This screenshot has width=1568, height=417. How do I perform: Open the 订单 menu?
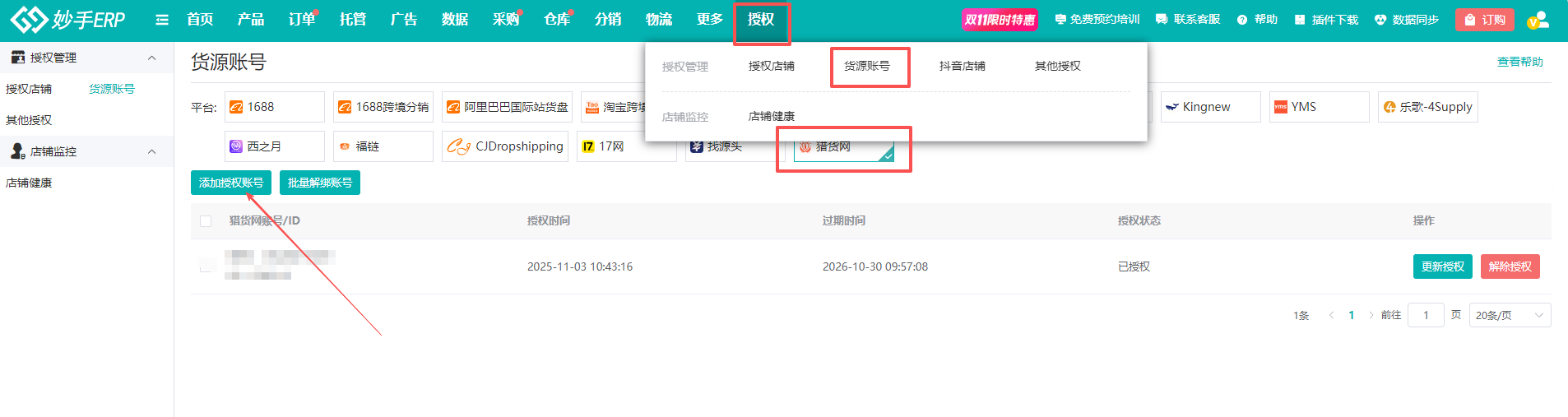[x=302, y=20]
